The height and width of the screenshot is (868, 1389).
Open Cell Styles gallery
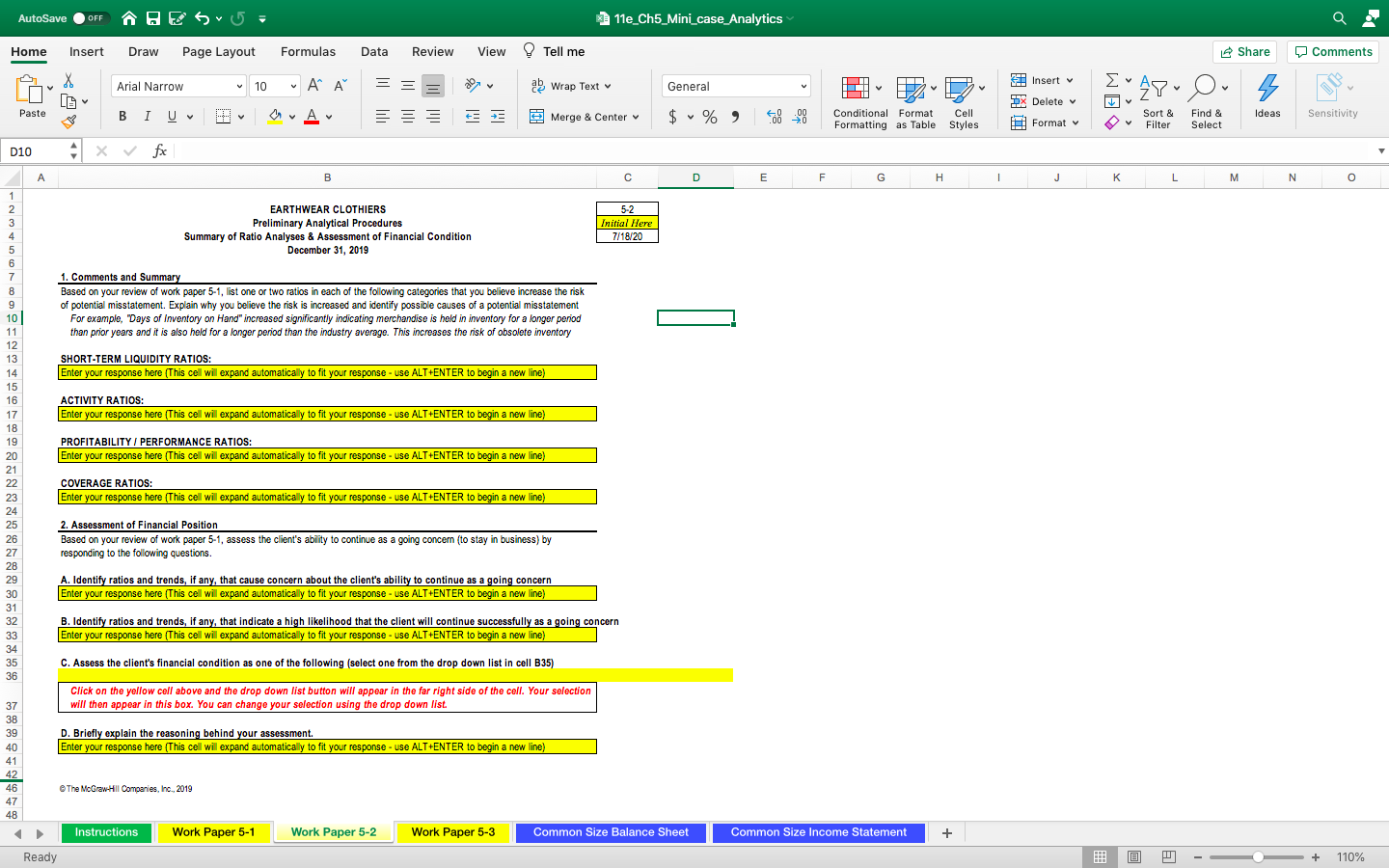click(x=965, y=102)
